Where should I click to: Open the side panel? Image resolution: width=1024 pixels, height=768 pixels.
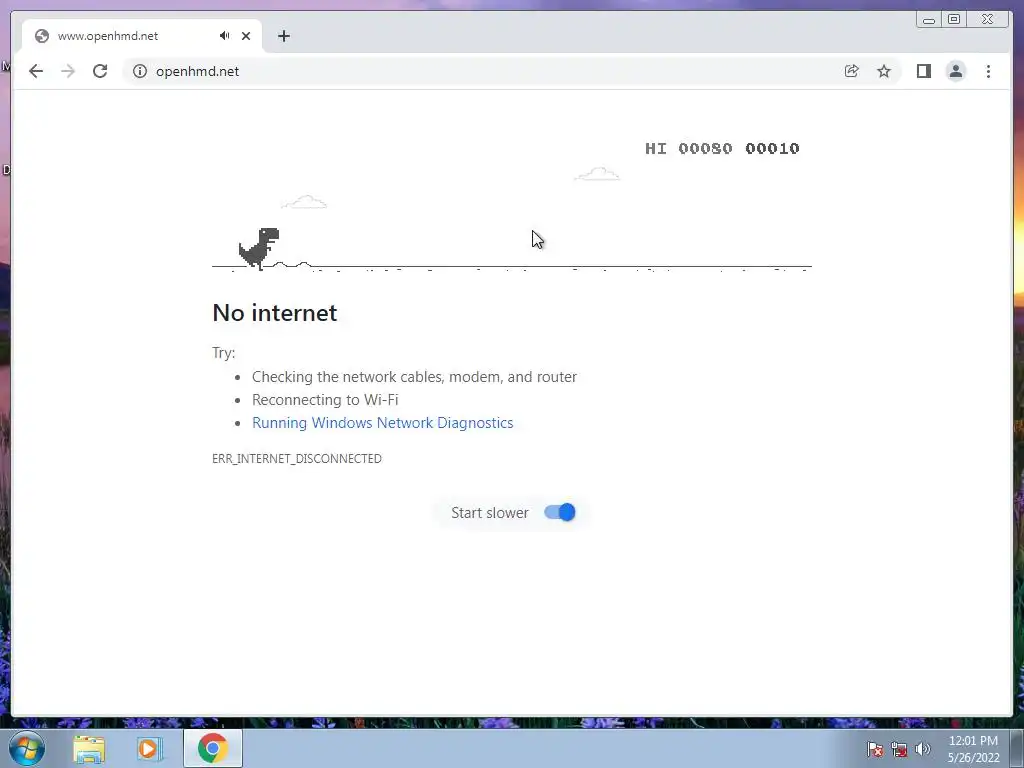923,71
